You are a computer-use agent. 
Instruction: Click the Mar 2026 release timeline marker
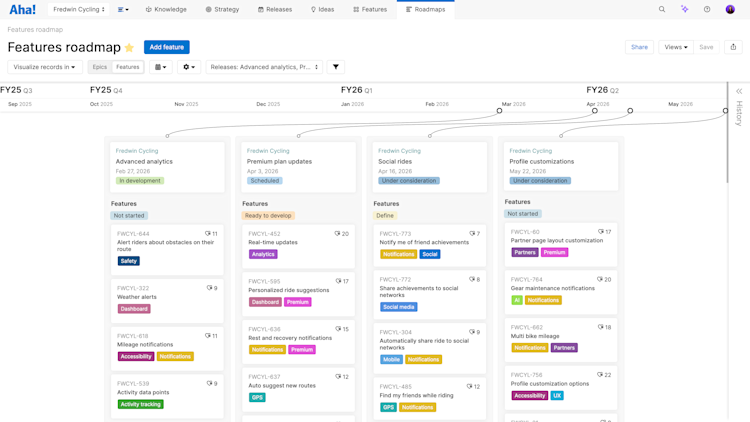coord(499,111)
